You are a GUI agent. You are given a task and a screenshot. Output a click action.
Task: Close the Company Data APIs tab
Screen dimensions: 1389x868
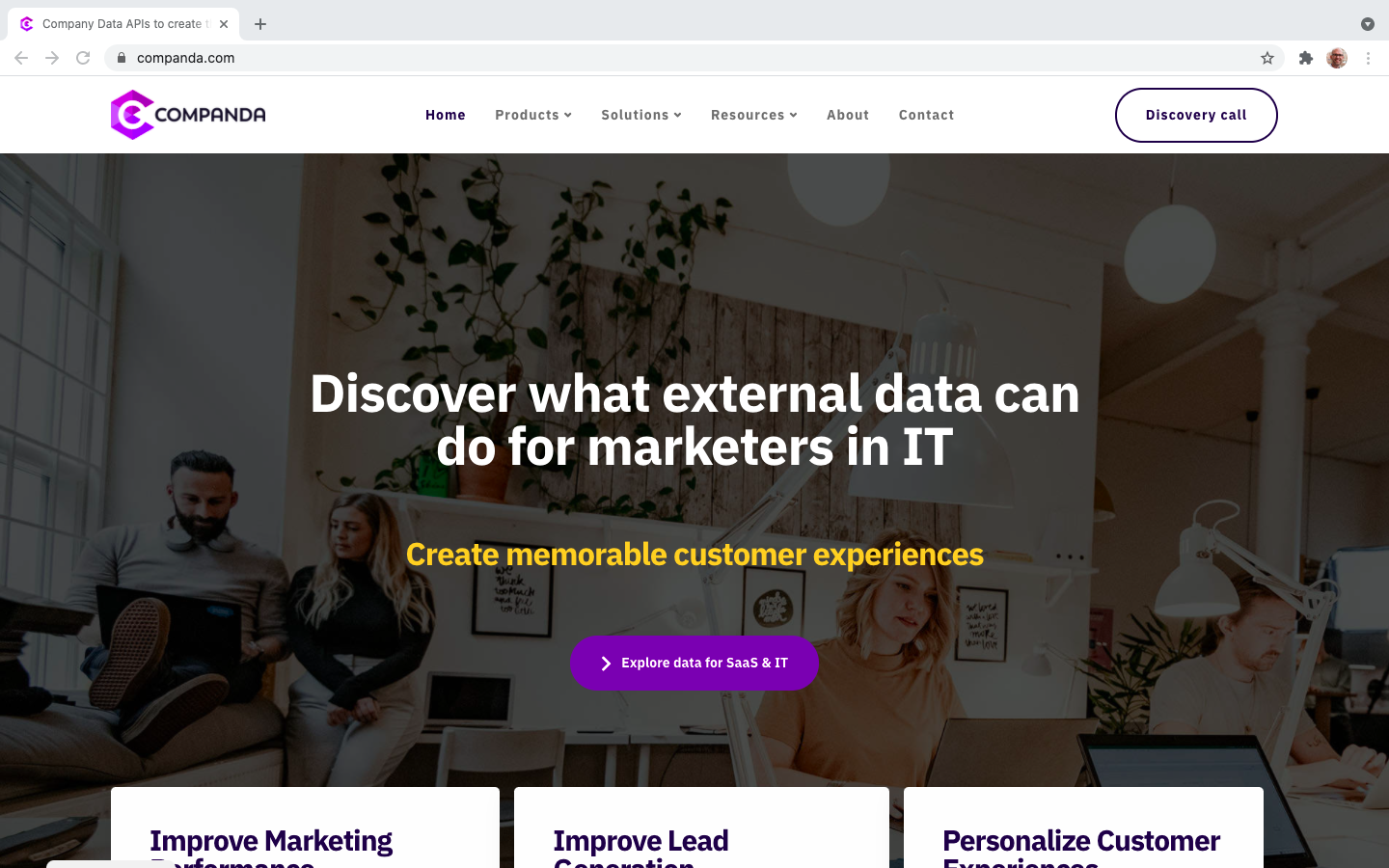point(224,24)
